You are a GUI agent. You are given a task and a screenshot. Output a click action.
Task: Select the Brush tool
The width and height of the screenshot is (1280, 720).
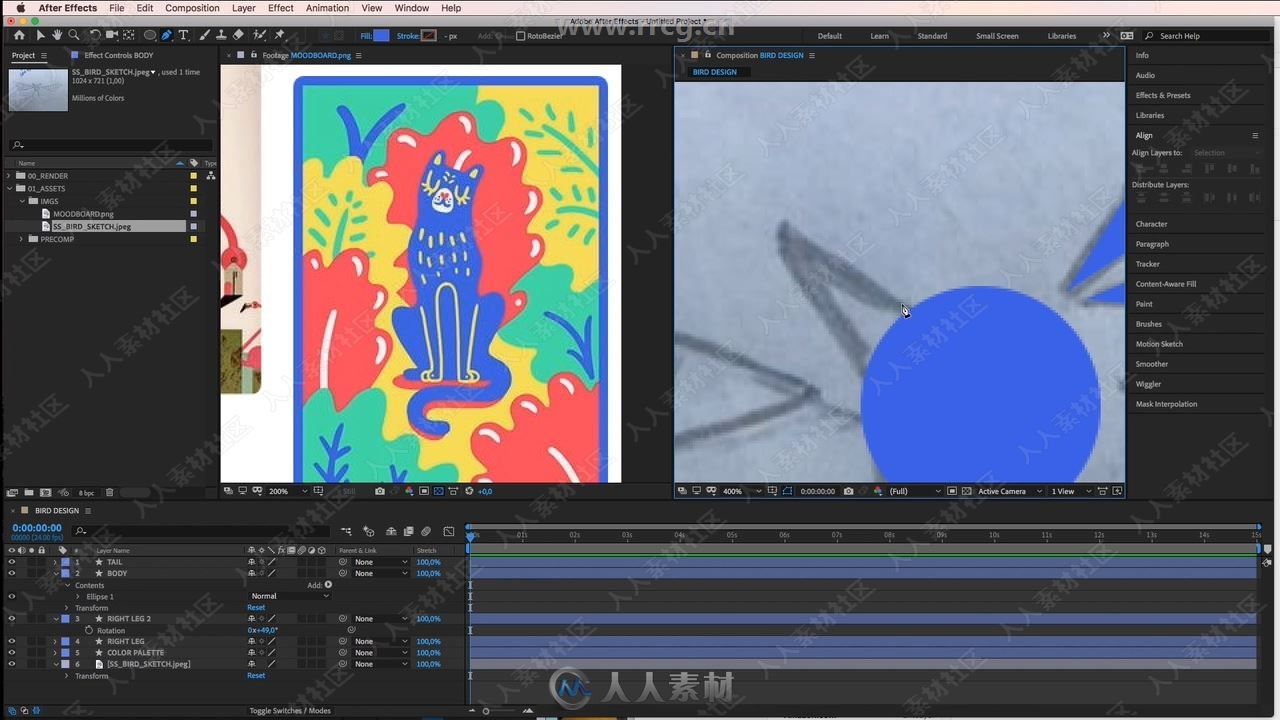tap(205, 35)
